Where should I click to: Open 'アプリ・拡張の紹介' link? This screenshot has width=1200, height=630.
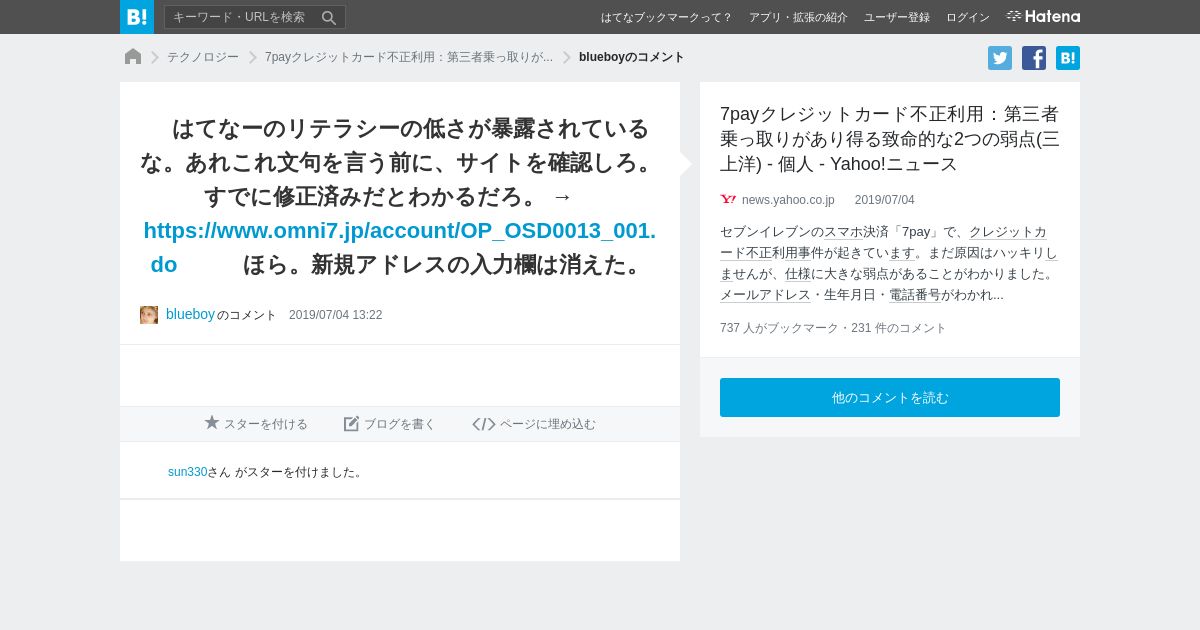point(798,17)
